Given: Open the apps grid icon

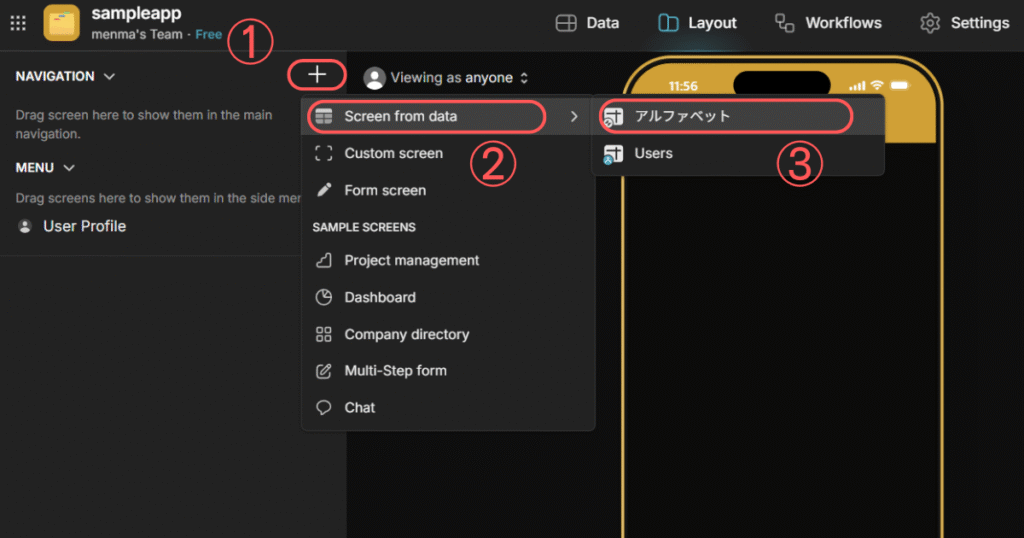Looking at the screenshot, I should pos(18,23).
